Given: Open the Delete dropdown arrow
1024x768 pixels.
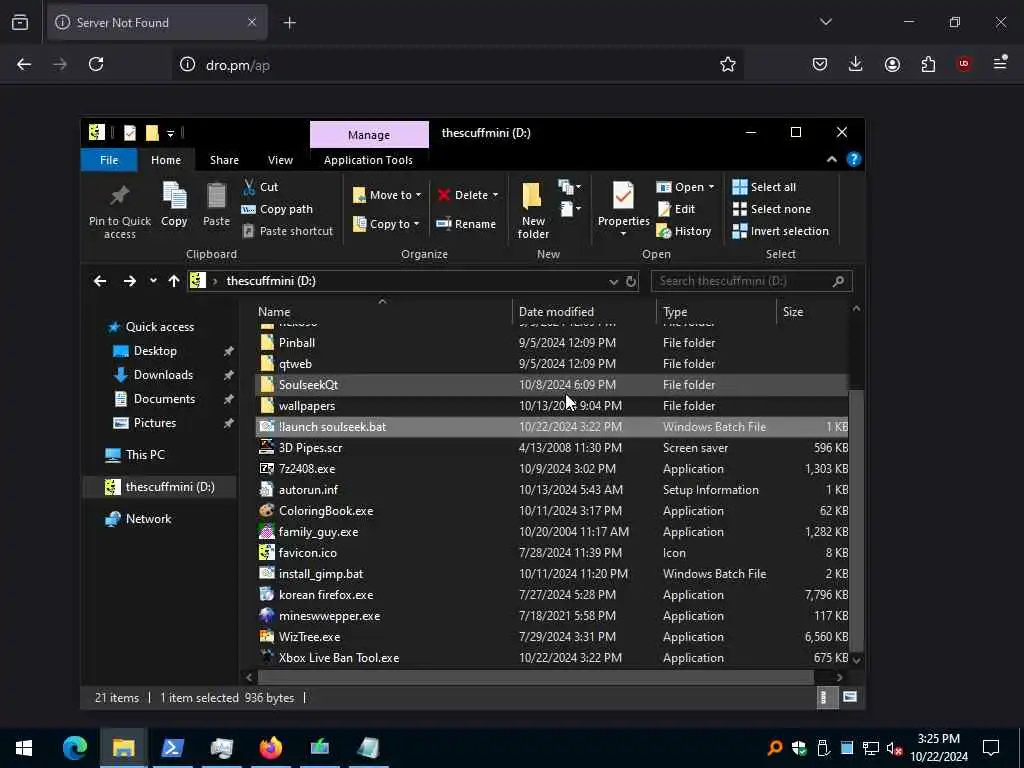Looking at the screenshot, I should point(495,195).
